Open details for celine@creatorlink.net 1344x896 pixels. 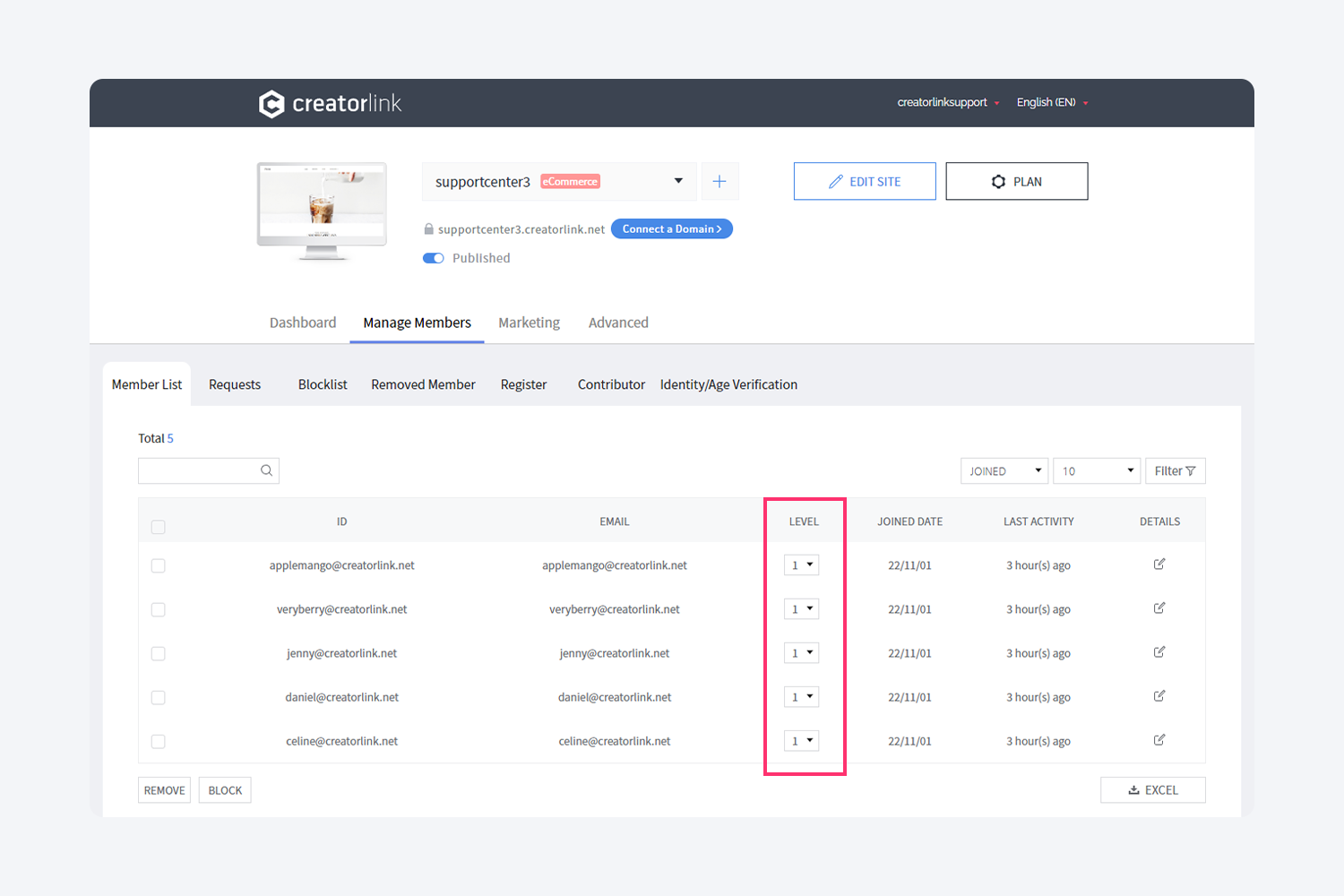pyautogui.click(x=1159, y=740)
